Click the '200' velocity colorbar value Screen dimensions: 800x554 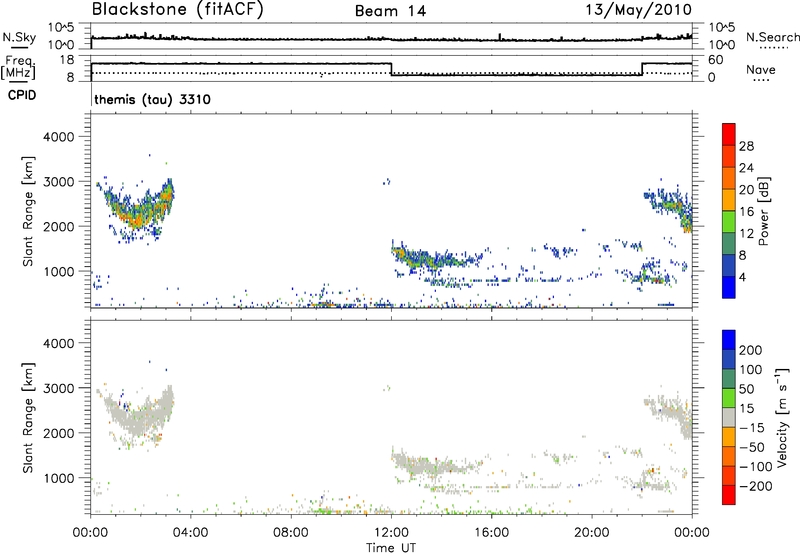pyautogui.click(x=751, y=350)
